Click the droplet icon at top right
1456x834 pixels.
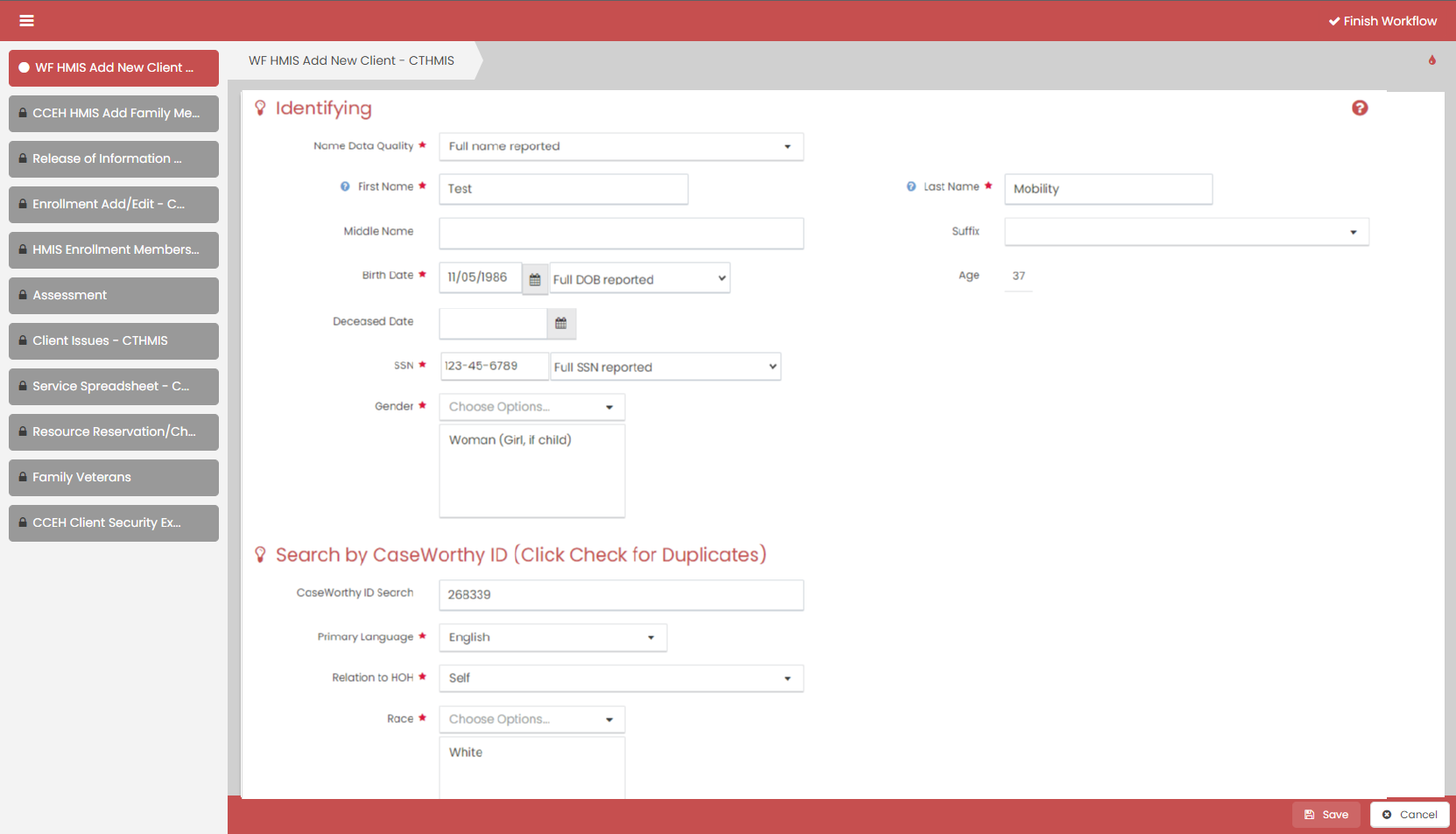pyautogui.click(x=1431, y=60)
